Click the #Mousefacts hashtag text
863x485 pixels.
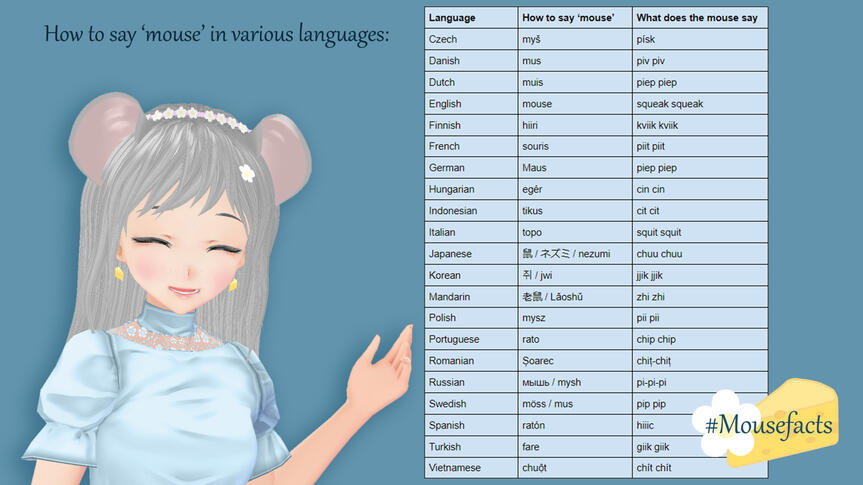[767, 425]
